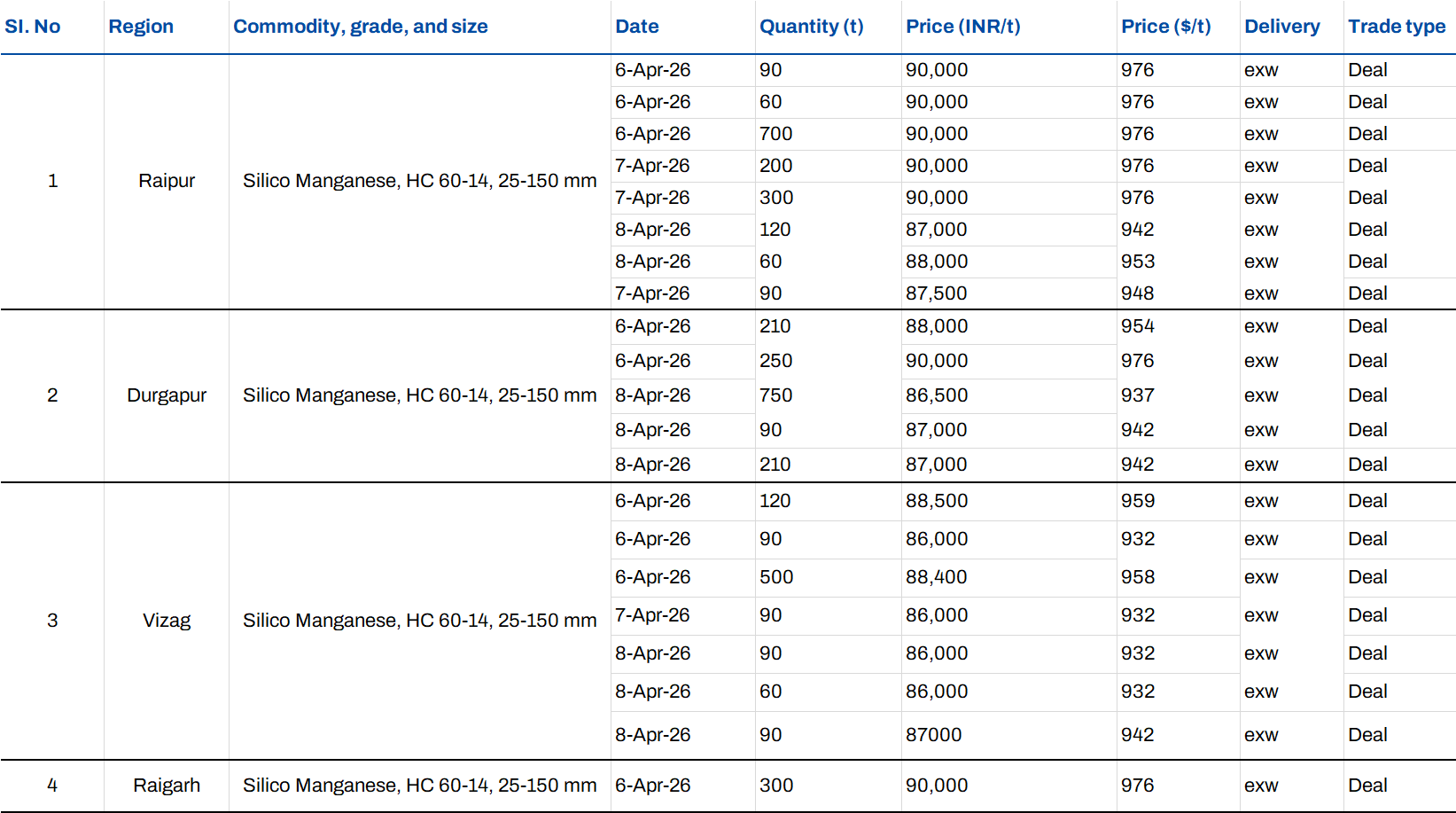1456x813 pixels.
Task: Select the 750 quantity cell
Action: pyautogui.click(x=775, y=395)
